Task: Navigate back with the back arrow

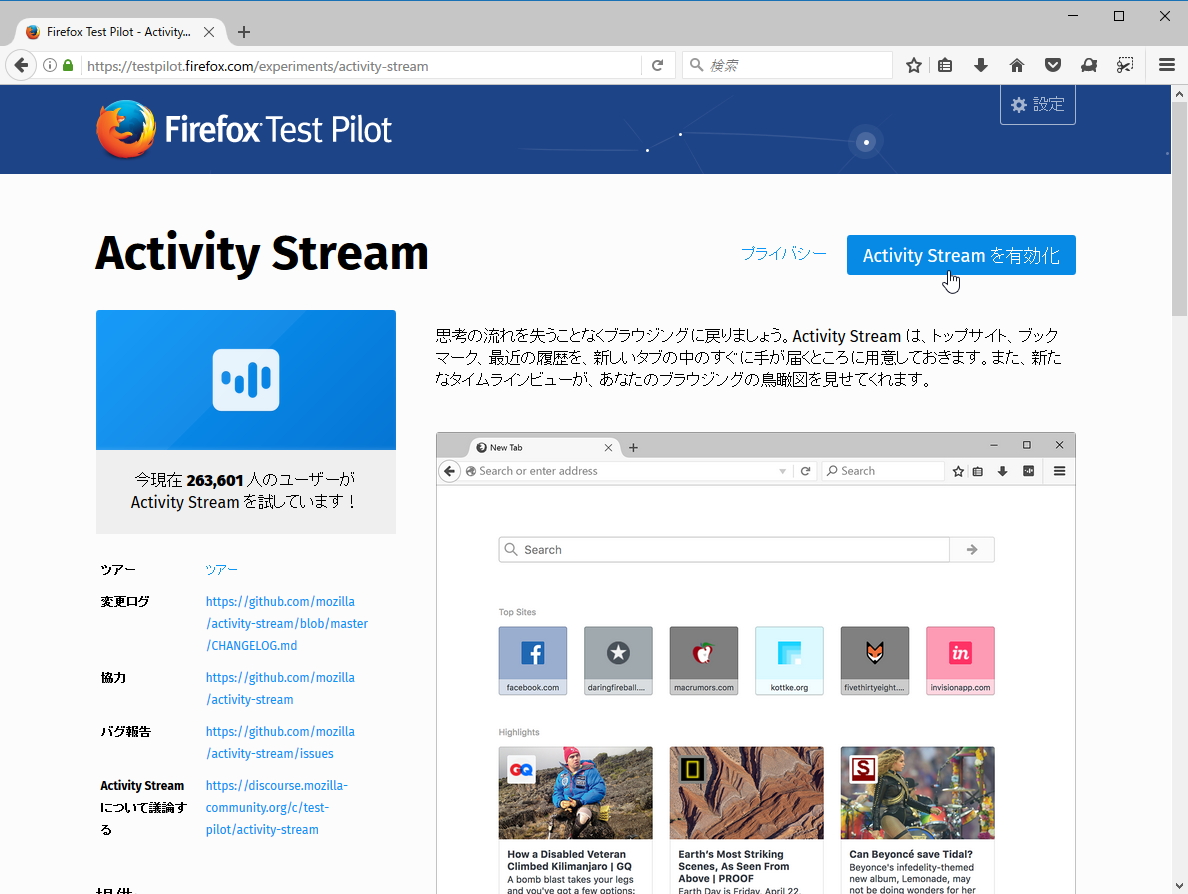Action: [x=21, y=64]
